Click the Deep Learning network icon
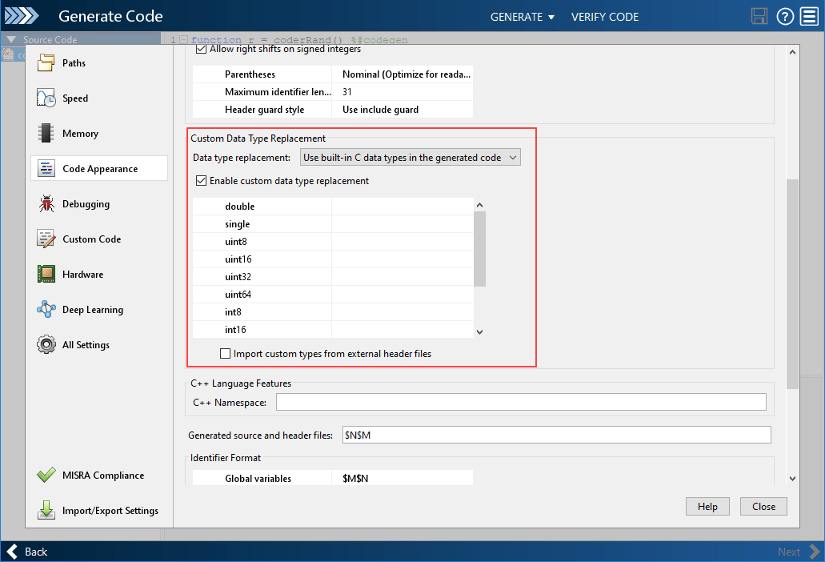Image resolution: width=825 pixels, height=562 pixels. click(46, 309)
